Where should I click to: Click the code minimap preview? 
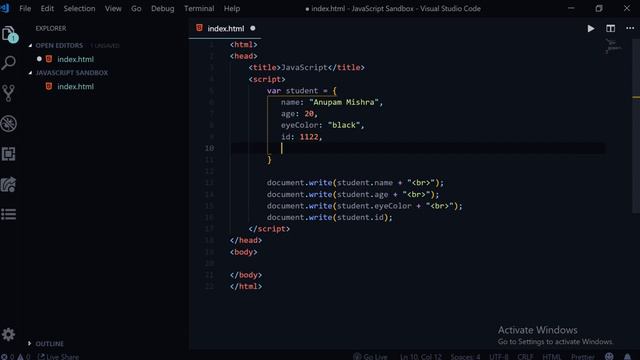[613, 46]
